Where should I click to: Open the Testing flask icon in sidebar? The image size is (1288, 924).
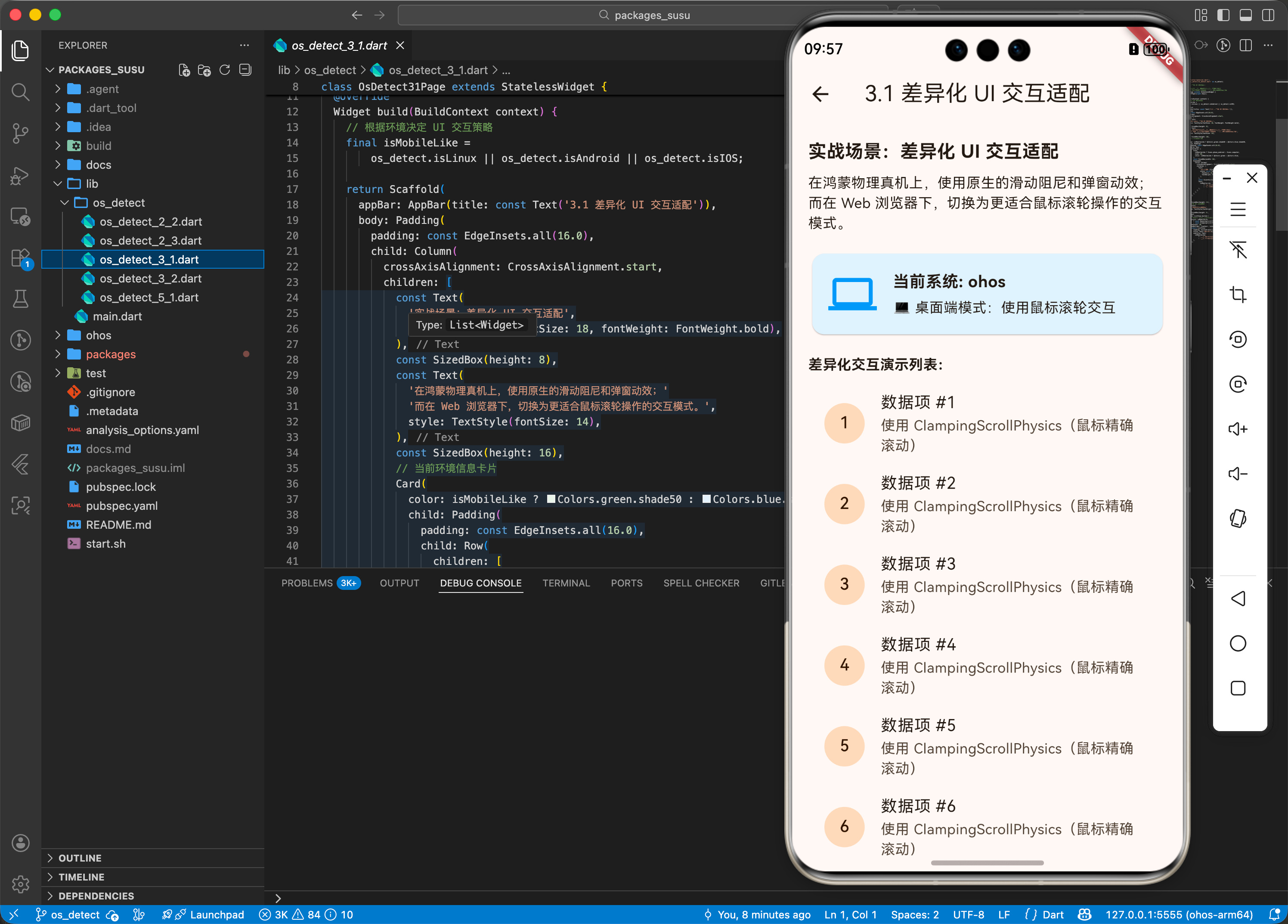point(20,299)
